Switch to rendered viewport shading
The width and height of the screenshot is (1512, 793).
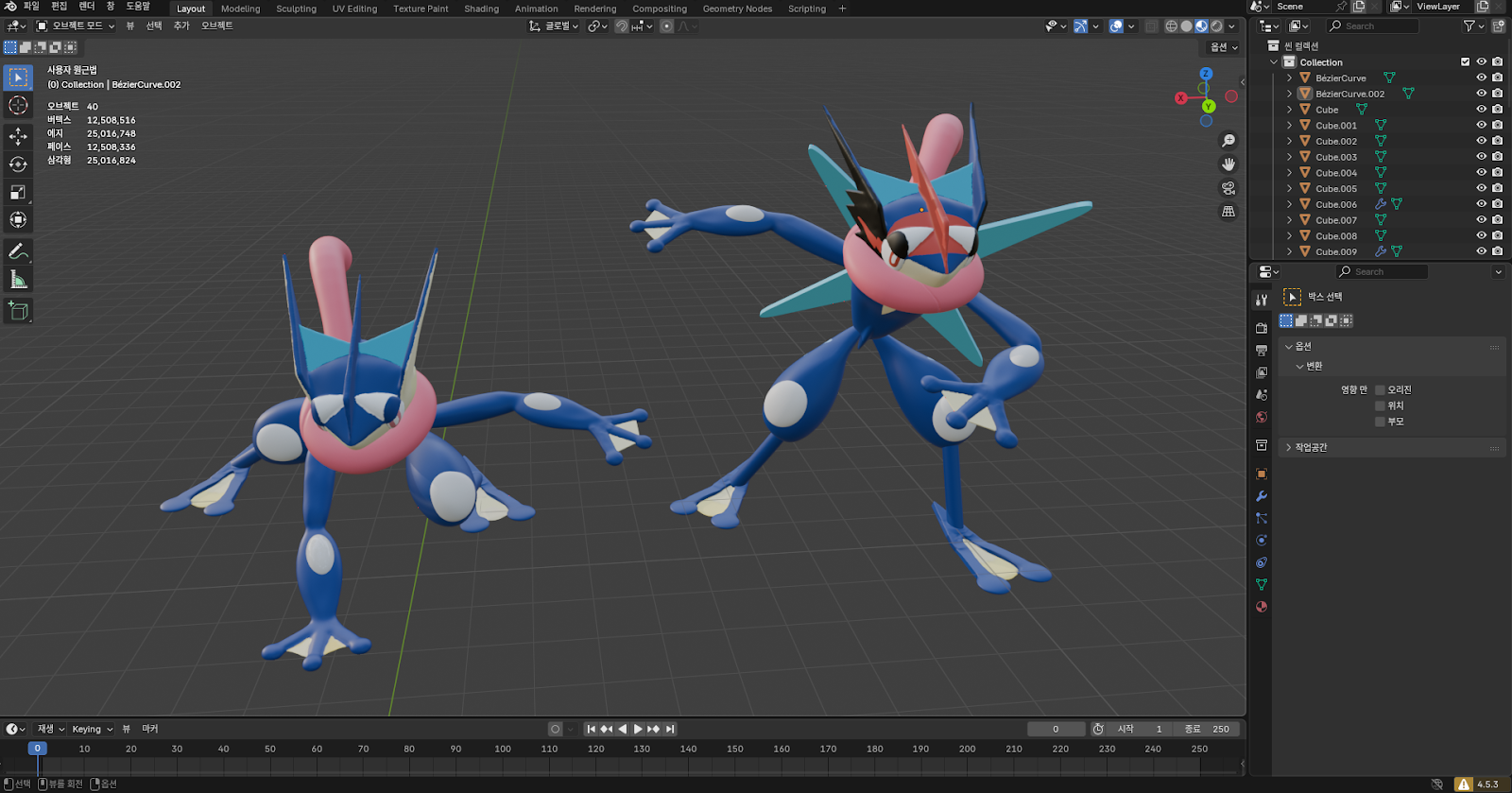(1217, 26)
